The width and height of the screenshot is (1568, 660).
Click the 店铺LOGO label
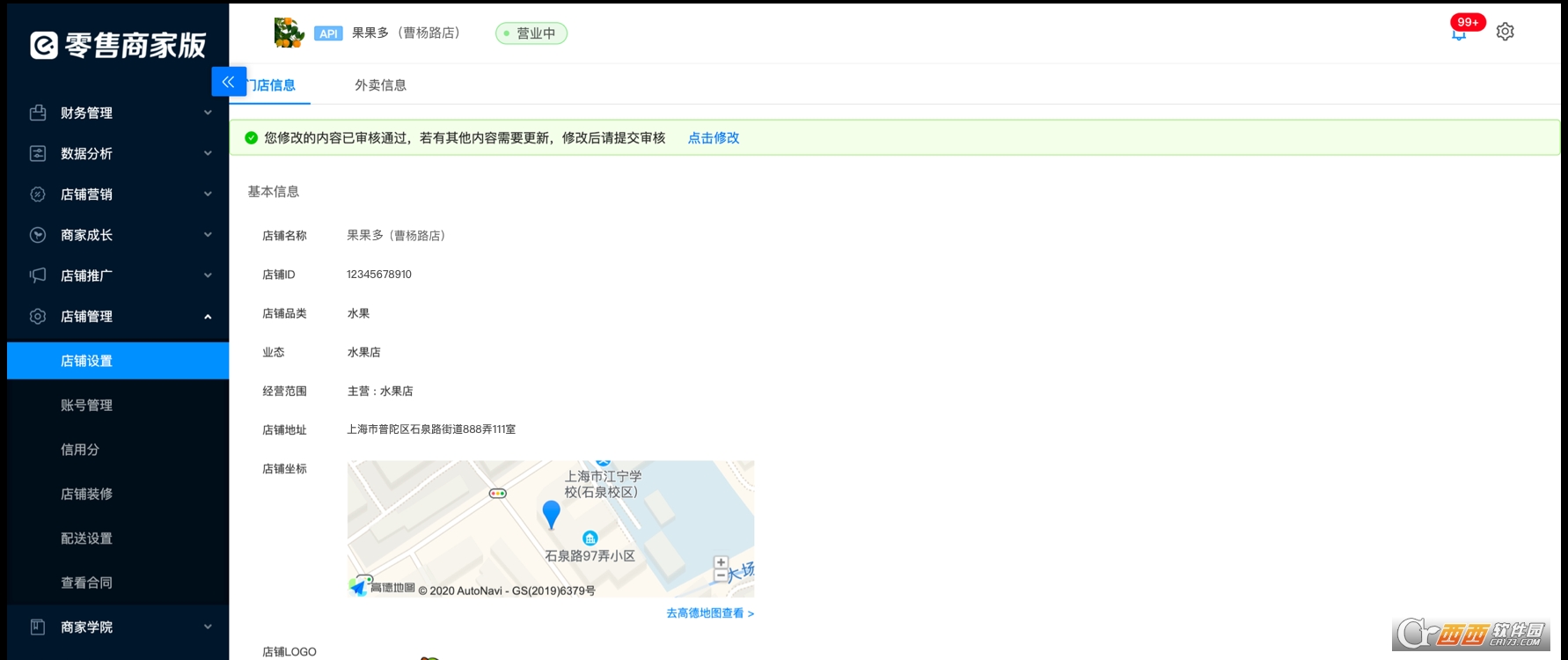[x=289, y=652]
